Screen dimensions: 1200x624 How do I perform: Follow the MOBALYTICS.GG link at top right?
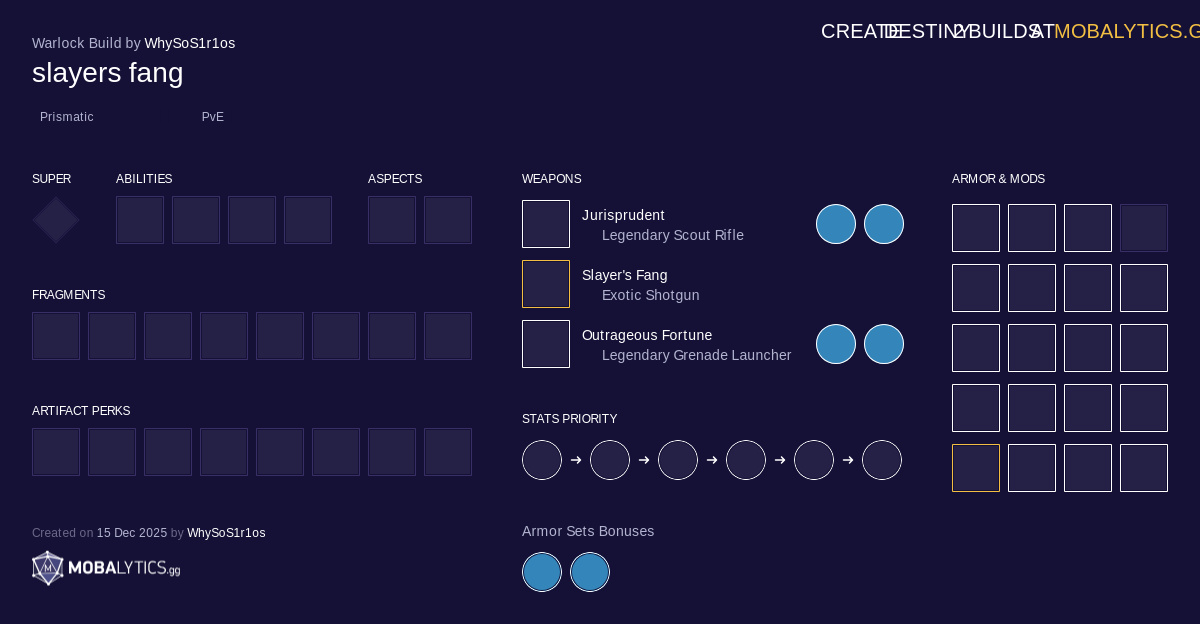point(1126,31)
